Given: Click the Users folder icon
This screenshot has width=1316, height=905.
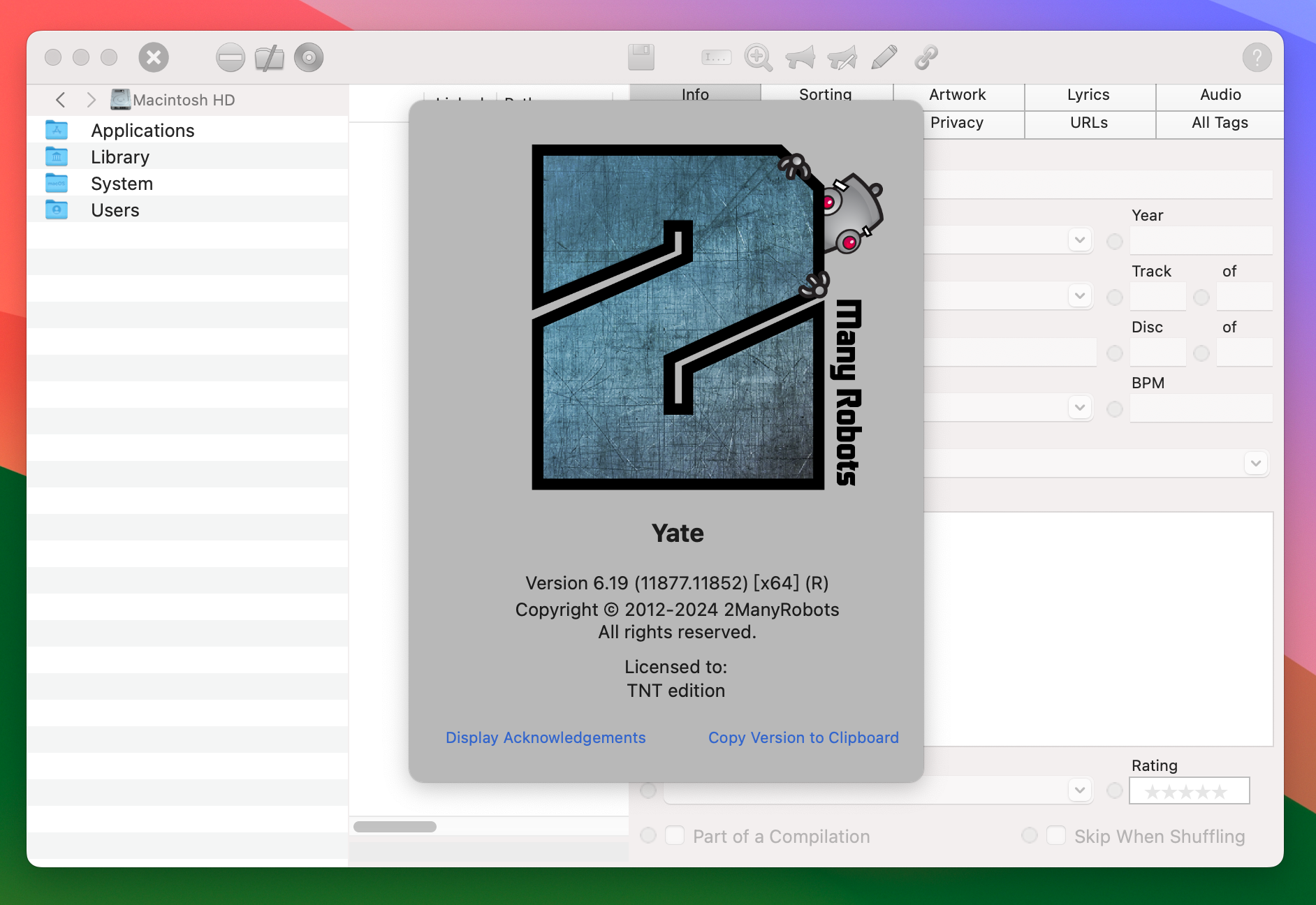Looking at the screenshot, I should pos(57,209).
